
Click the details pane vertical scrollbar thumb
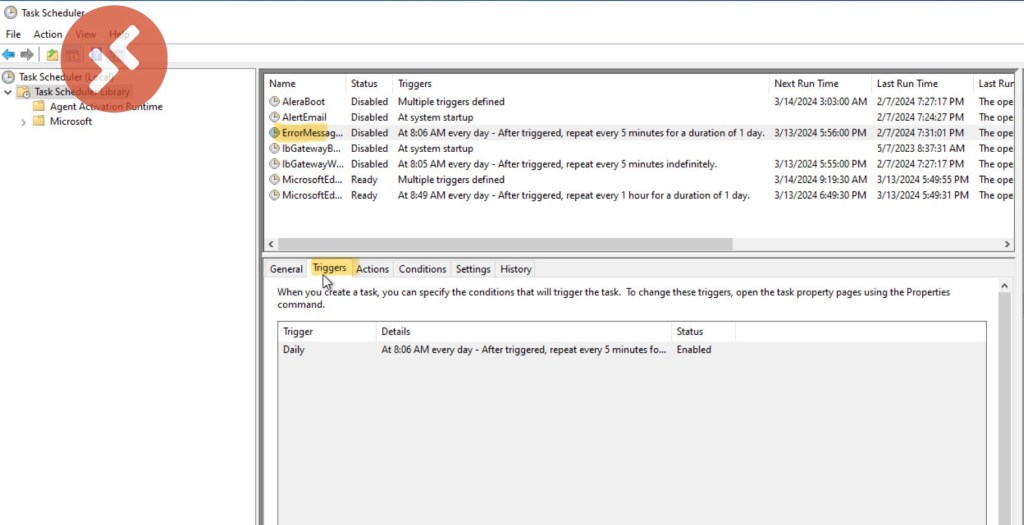pos(1004,408)
